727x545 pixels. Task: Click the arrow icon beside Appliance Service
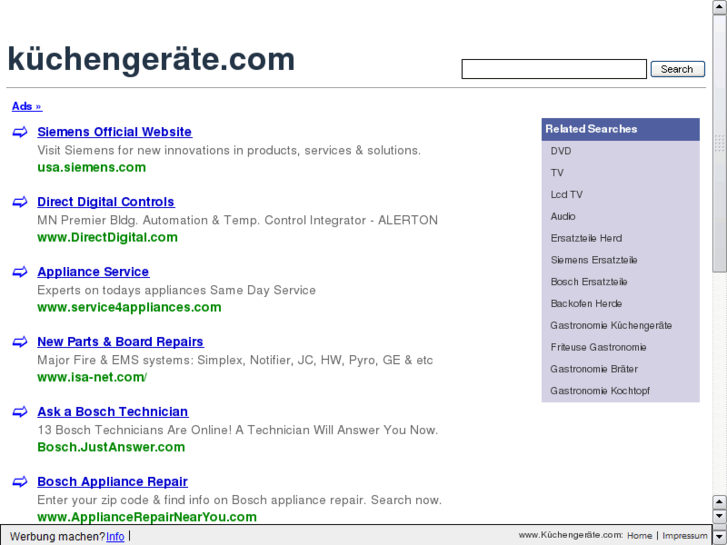click(x=20, y=272)
